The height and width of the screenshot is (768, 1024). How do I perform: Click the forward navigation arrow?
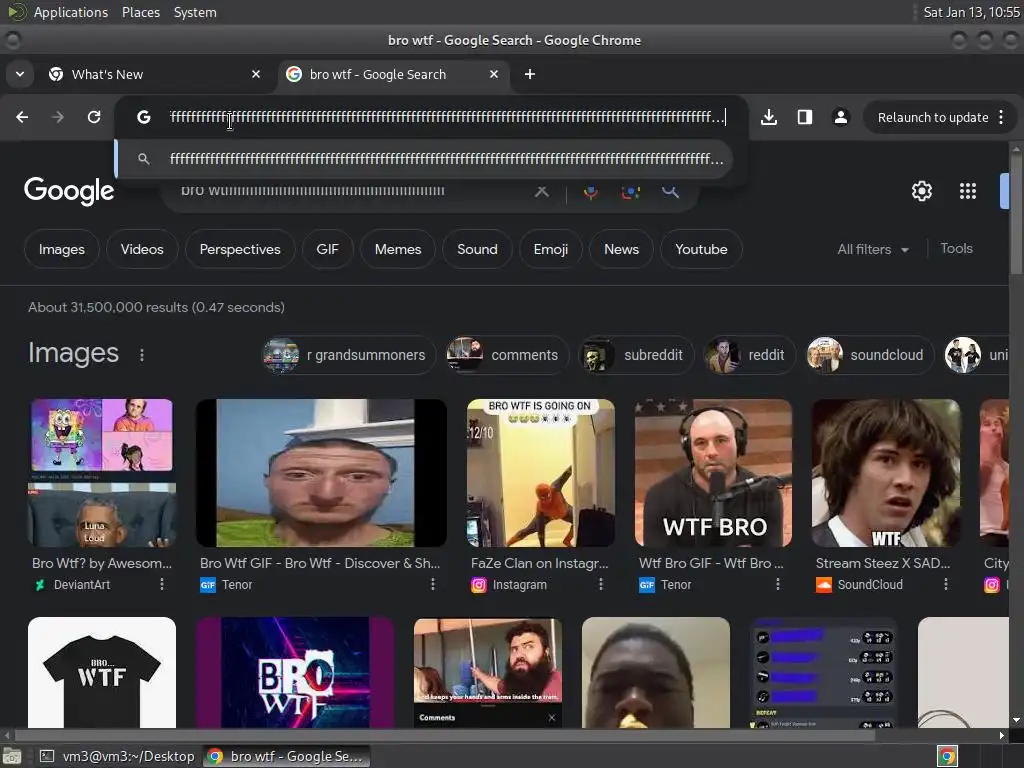[58, 117]
